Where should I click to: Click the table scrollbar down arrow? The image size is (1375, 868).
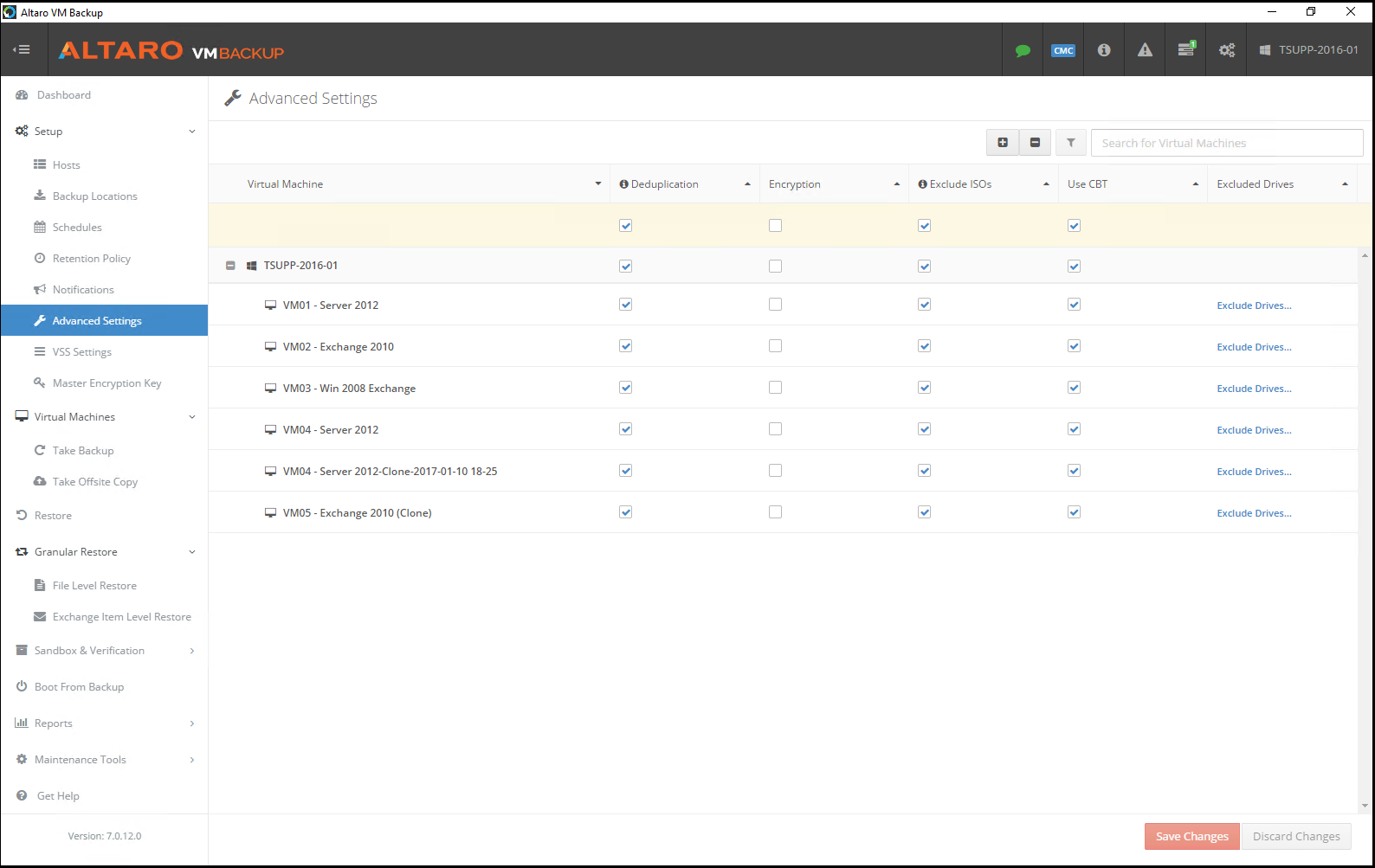tap(1365, 806)
